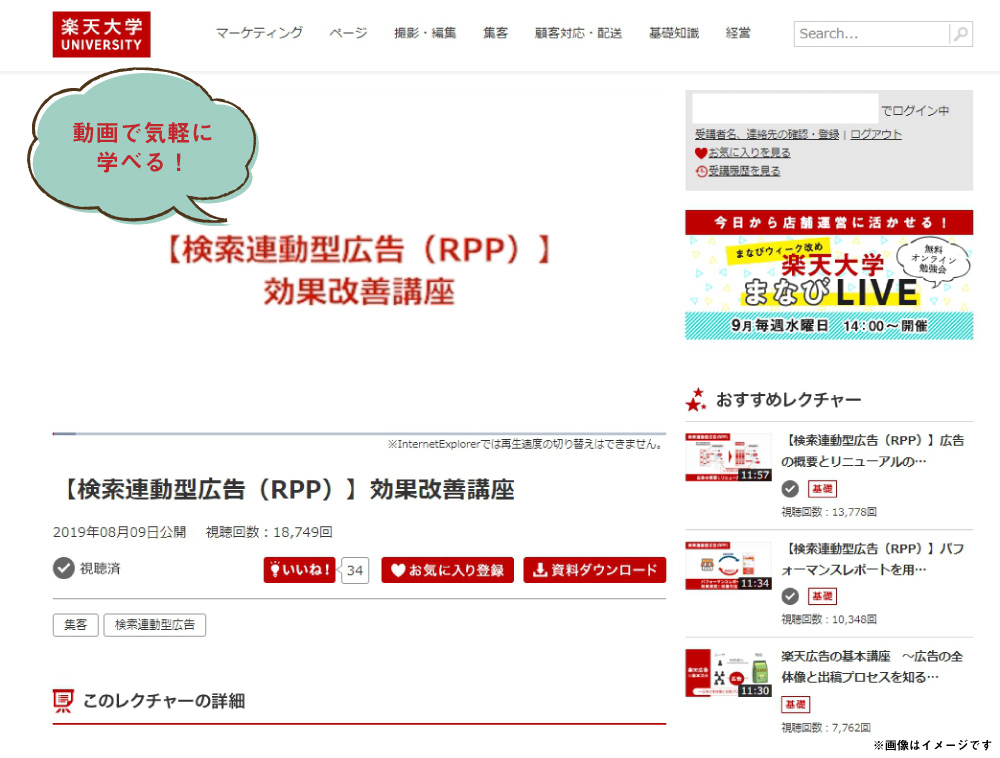Viewport: 1000px width, 758px height.
Task: Open the 経営 menu
Action: (739, 33)
